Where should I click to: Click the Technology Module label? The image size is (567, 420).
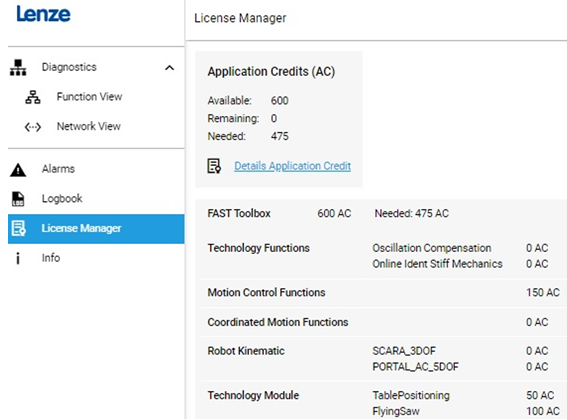point(253,395)
